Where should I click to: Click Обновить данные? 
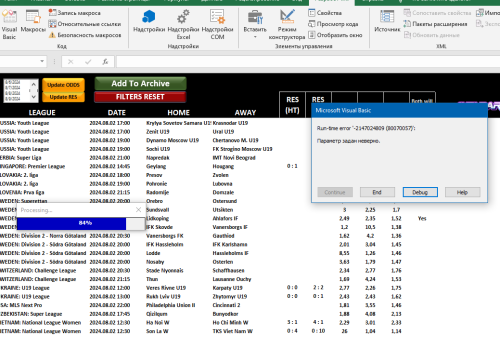(x=432, y=35)
